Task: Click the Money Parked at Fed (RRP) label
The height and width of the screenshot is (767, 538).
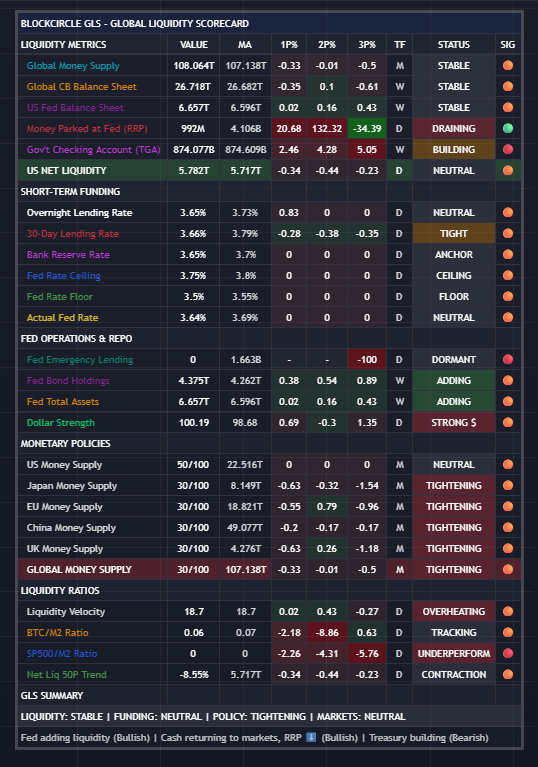Action: coord(87,129)
